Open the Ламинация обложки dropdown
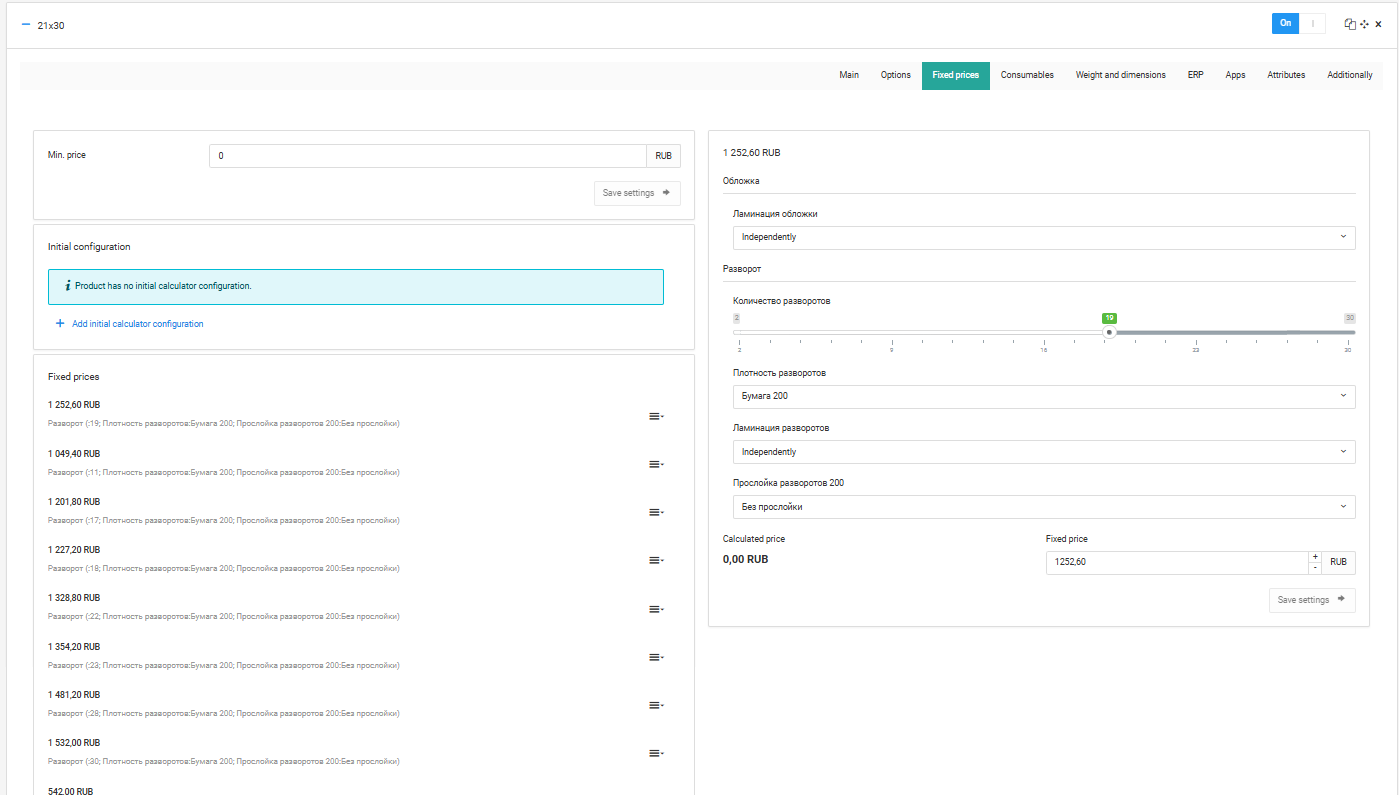The width and height of the screenshot is (1399, 795). [x=1044, y=237]
